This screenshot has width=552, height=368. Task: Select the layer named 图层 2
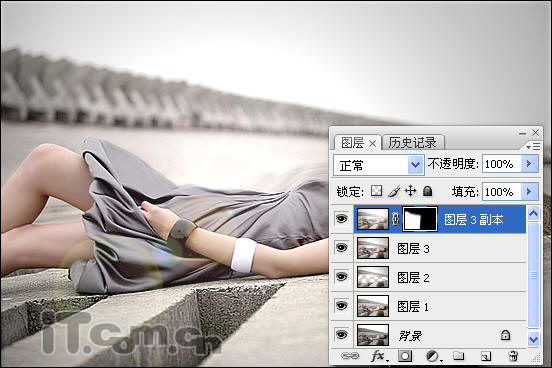[413, 278]
